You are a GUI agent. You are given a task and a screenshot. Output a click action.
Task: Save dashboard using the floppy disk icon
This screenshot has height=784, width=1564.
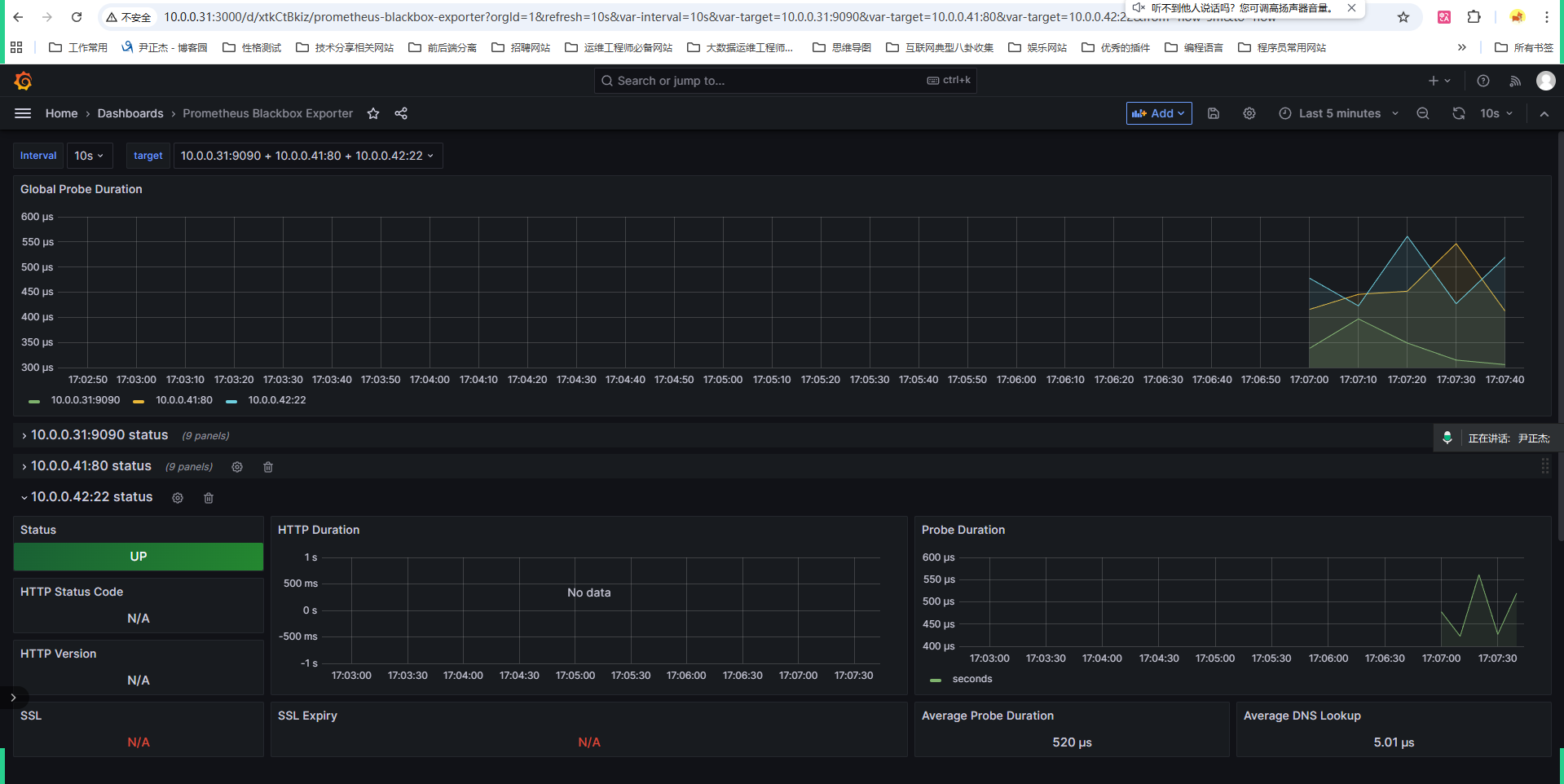[1214, 113]
